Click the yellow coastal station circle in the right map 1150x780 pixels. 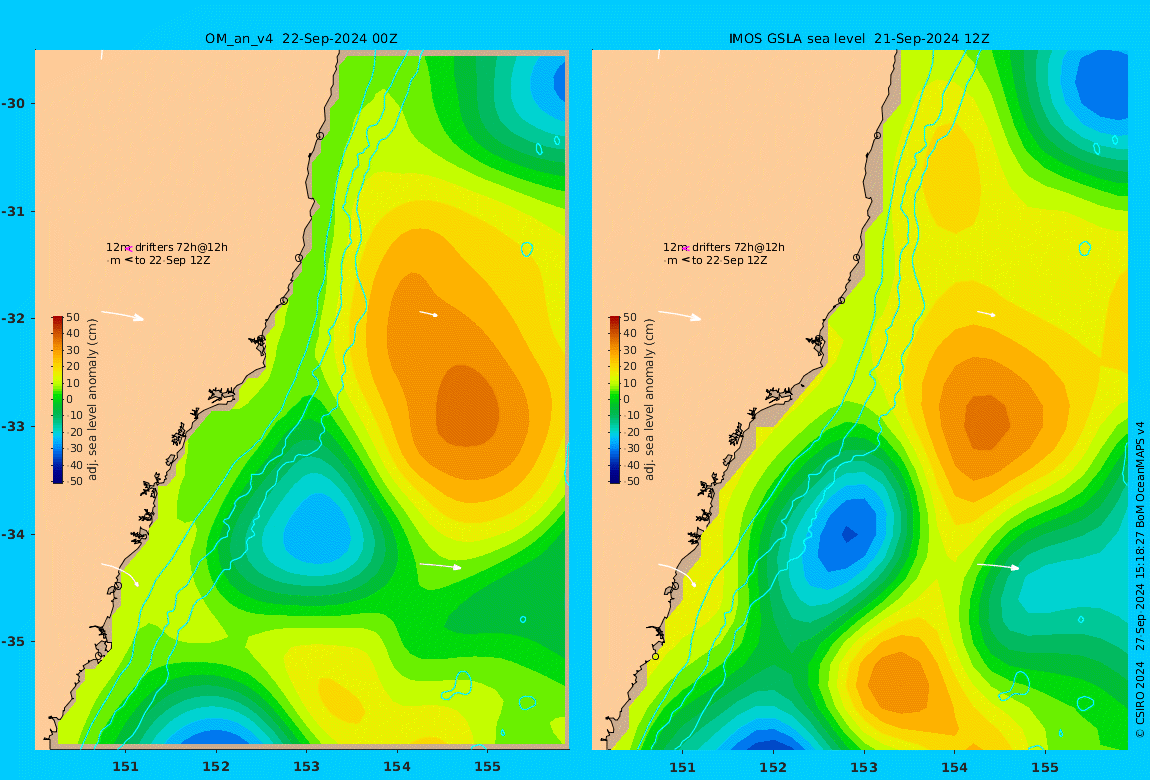656,656
